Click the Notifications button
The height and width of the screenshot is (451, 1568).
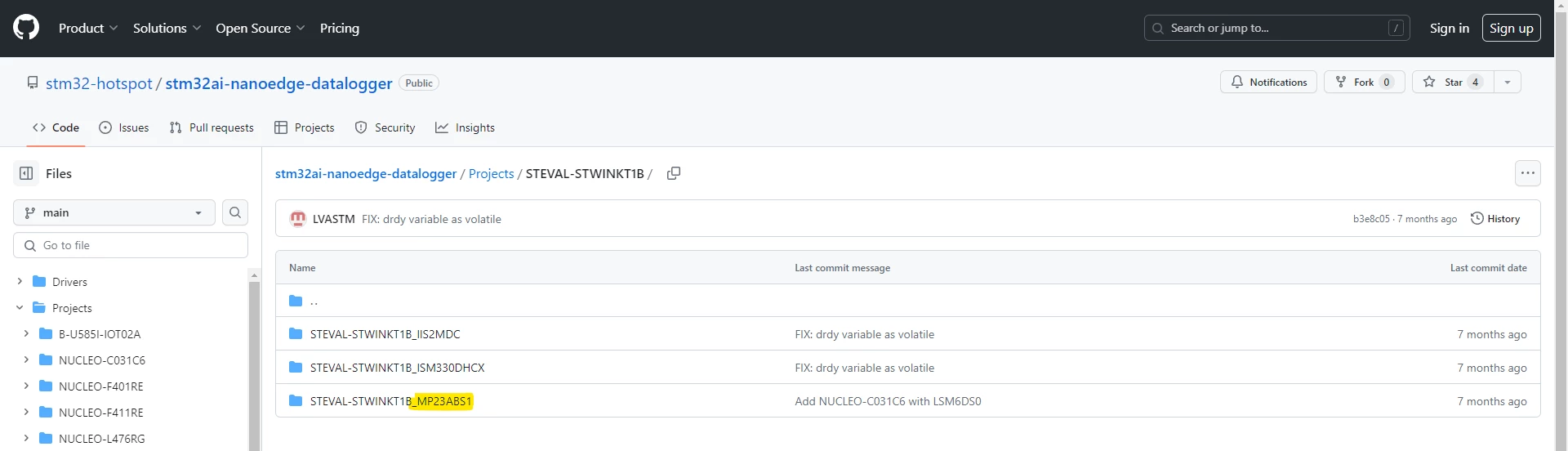[1268, 82]
